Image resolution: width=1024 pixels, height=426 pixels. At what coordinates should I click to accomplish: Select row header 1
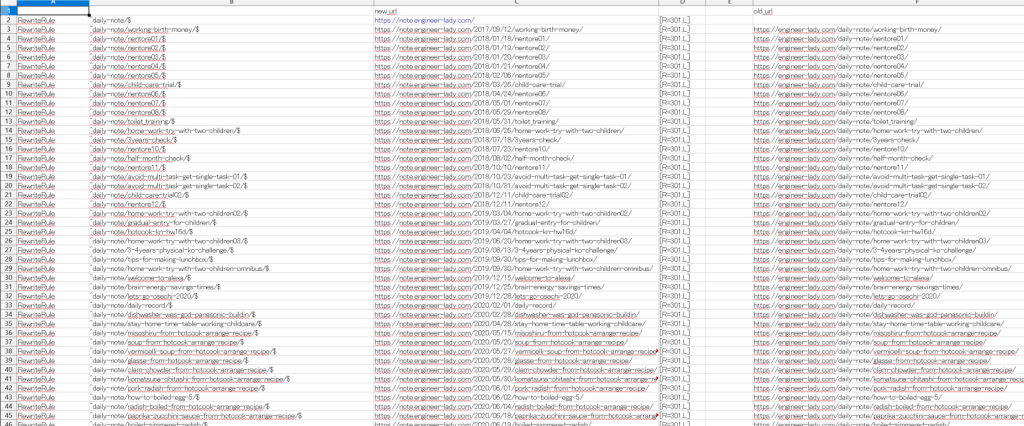click(8, 11)
